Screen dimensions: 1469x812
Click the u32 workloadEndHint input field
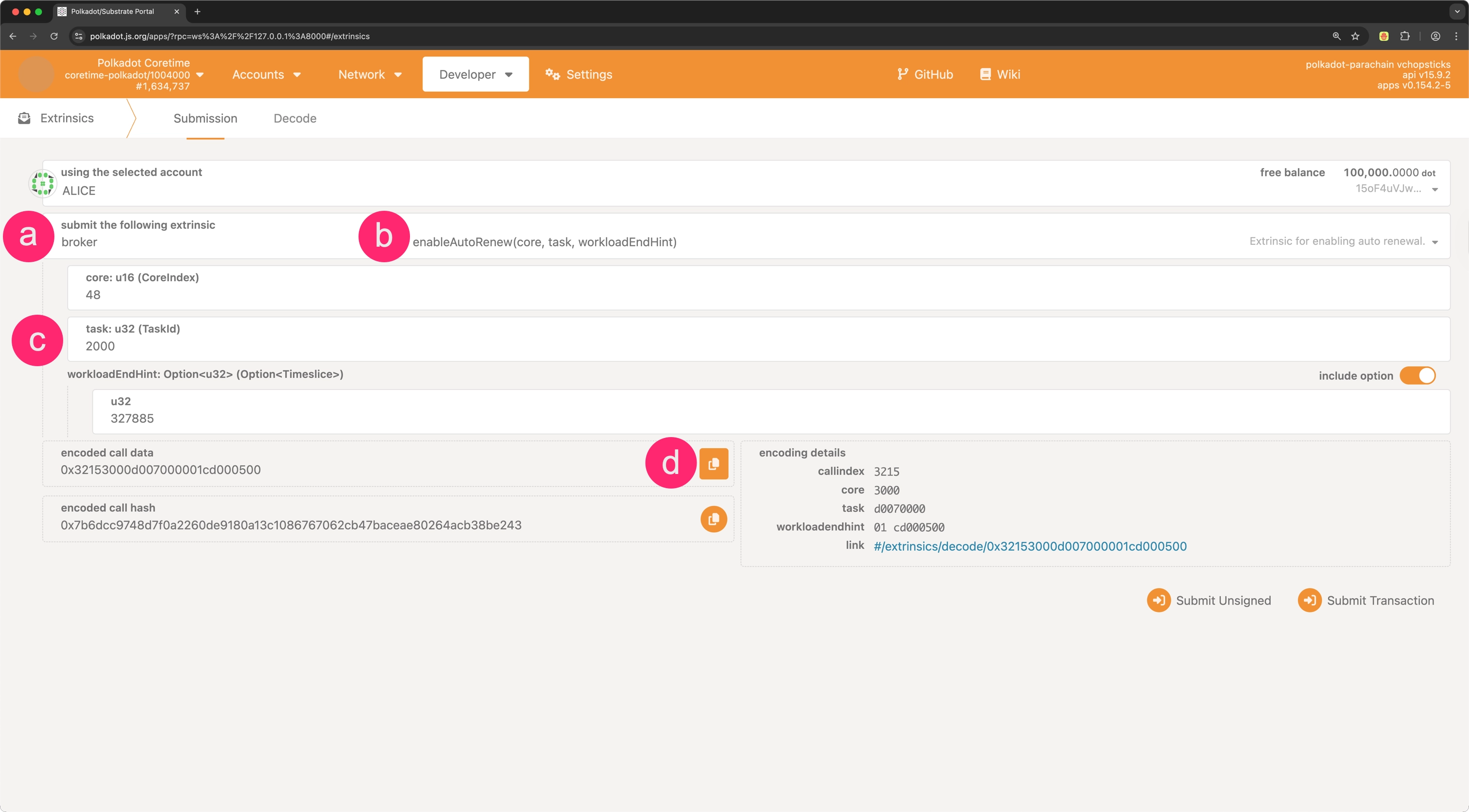771,412
